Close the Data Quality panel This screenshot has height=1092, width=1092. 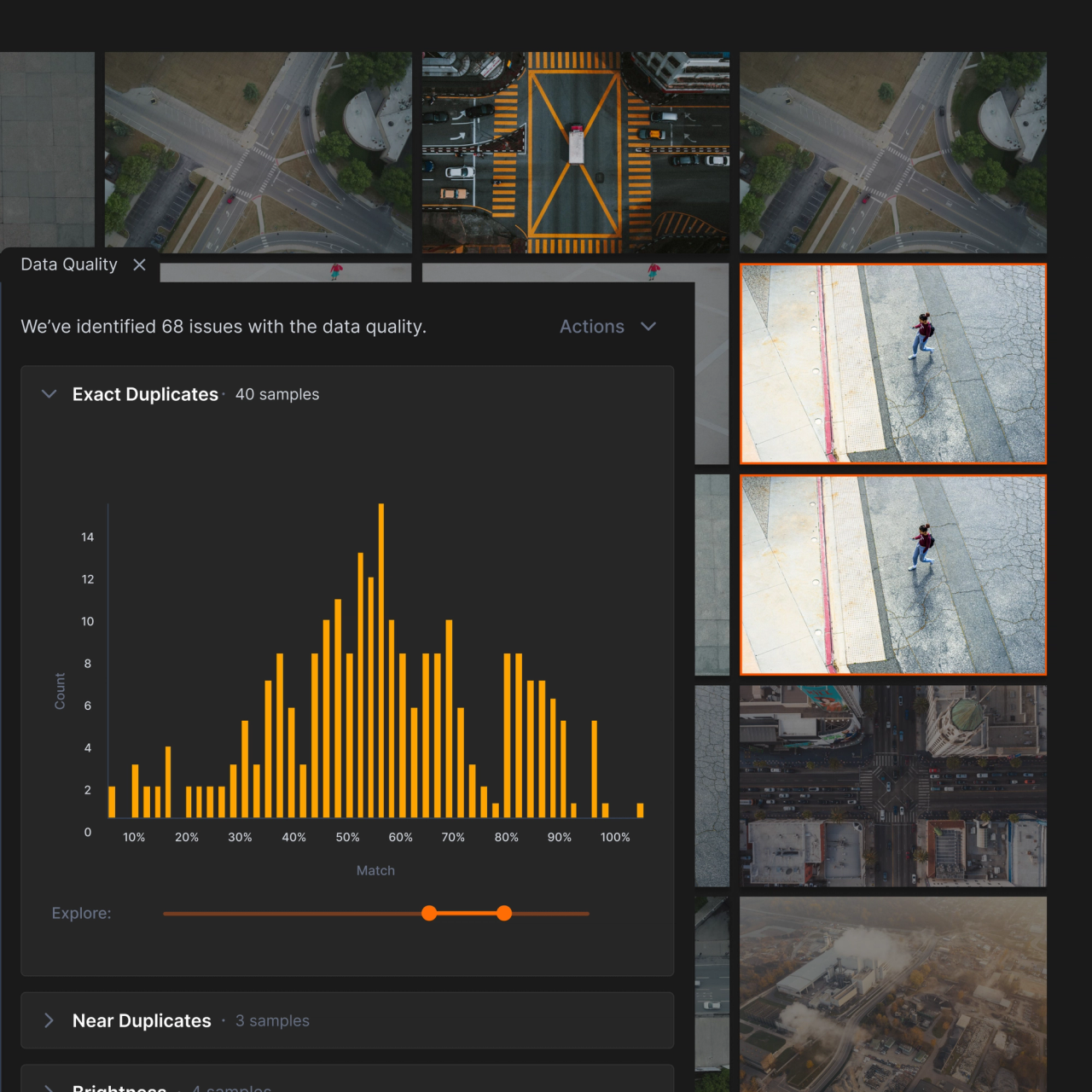tap(139, 265)
